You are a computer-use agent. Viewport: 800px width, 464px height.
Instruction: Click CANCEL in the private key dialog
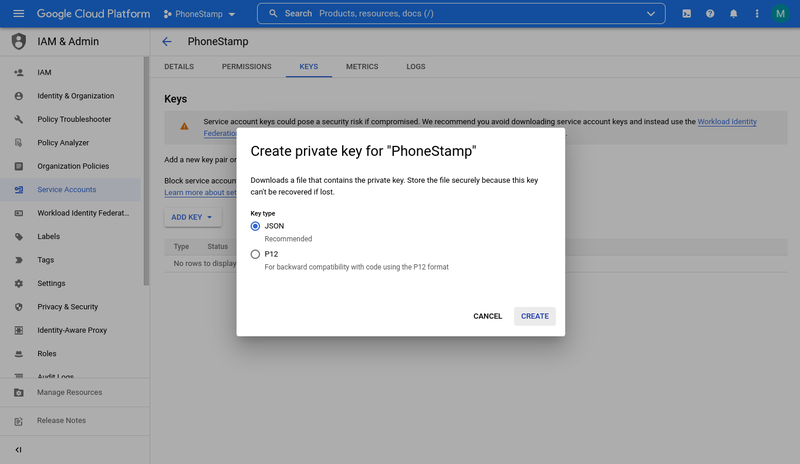tap(488, 316)
